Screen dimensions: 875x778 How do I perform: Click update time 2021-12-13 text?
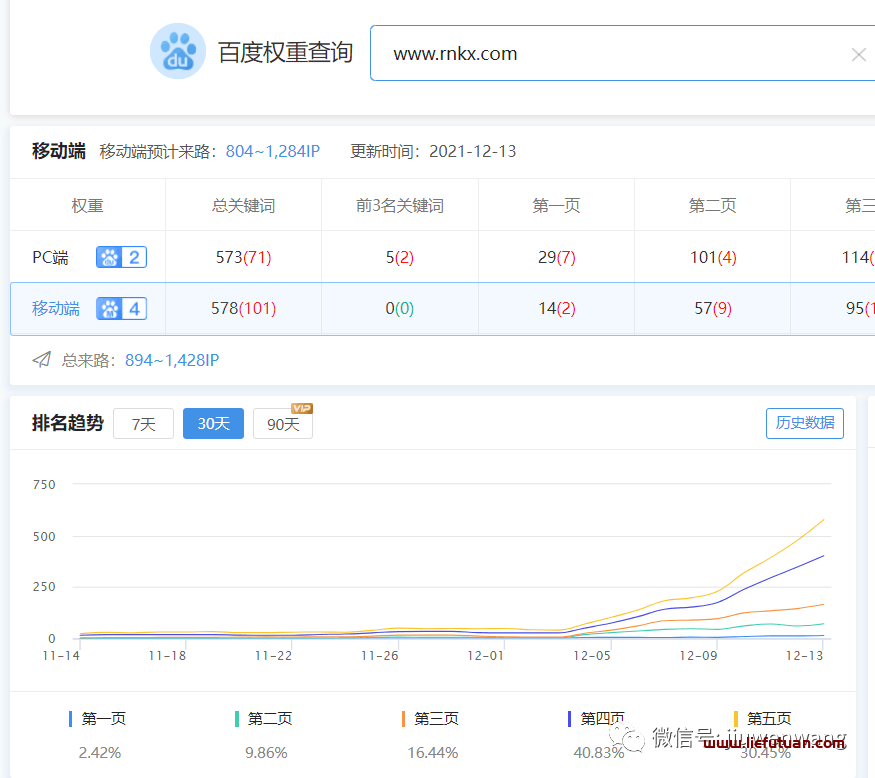click(x=473, y=151)
